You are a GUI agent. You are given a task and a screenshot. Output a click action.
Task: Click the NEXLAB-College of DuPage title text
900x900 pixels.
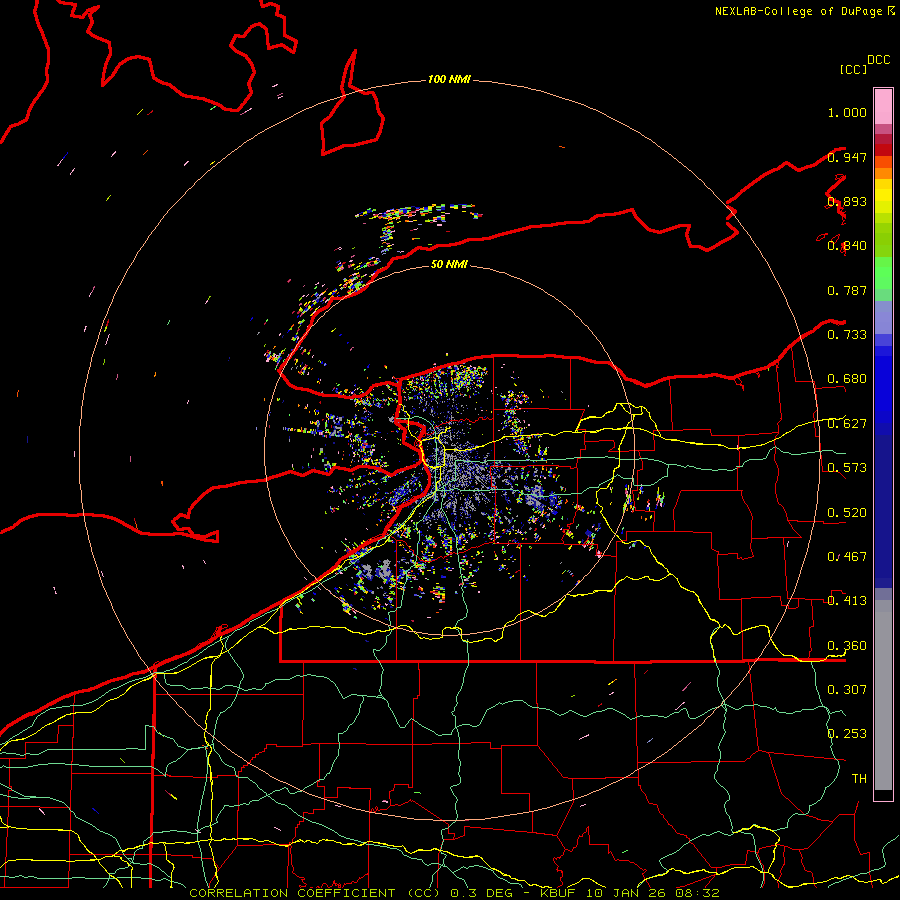tap(800, 11)
